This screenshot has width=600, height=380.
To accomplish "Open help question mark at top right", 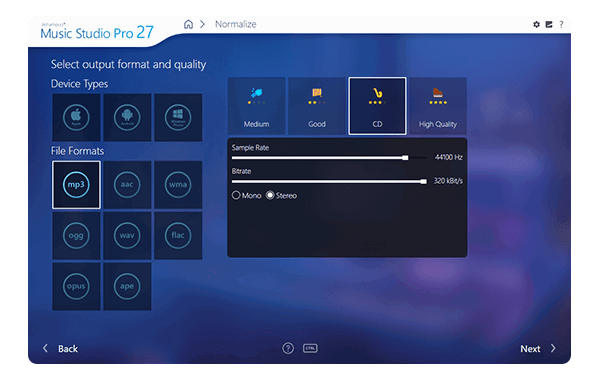I will coord(561,24).
